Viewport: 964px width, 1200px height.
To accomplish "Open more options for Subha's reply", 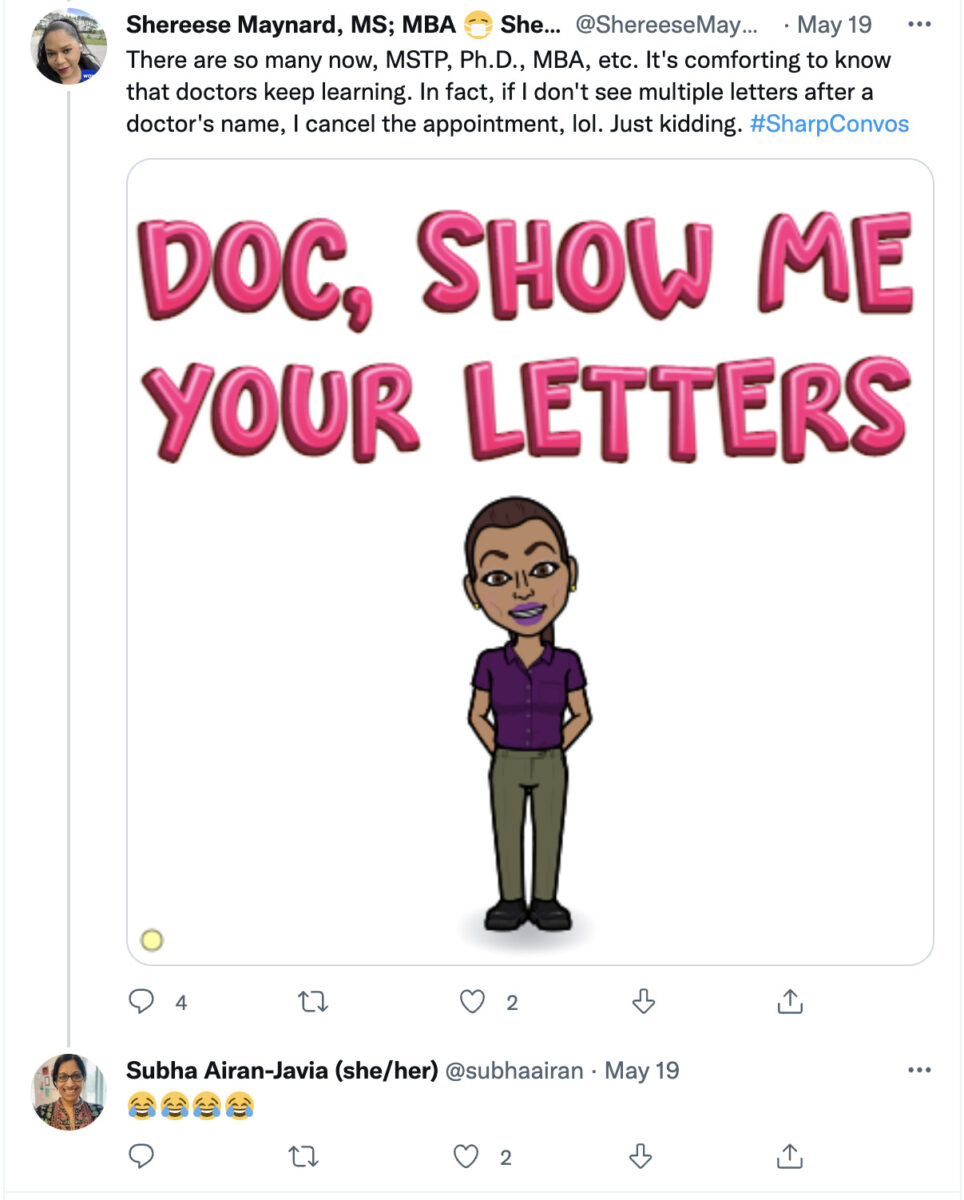I will point(918,1071).
